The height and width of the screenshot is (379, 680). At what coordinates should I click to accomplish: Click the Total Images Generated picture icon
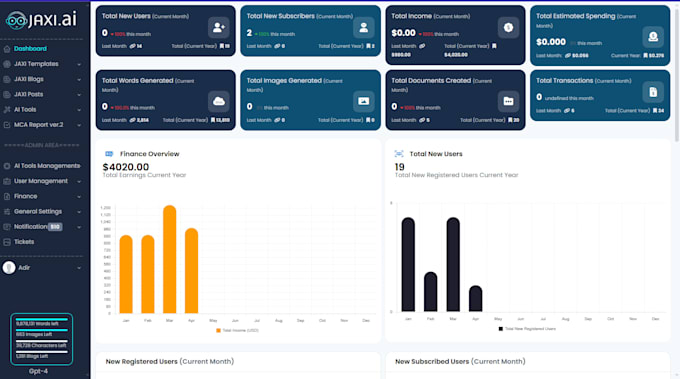pyautogui.click(x=363, y=101)
